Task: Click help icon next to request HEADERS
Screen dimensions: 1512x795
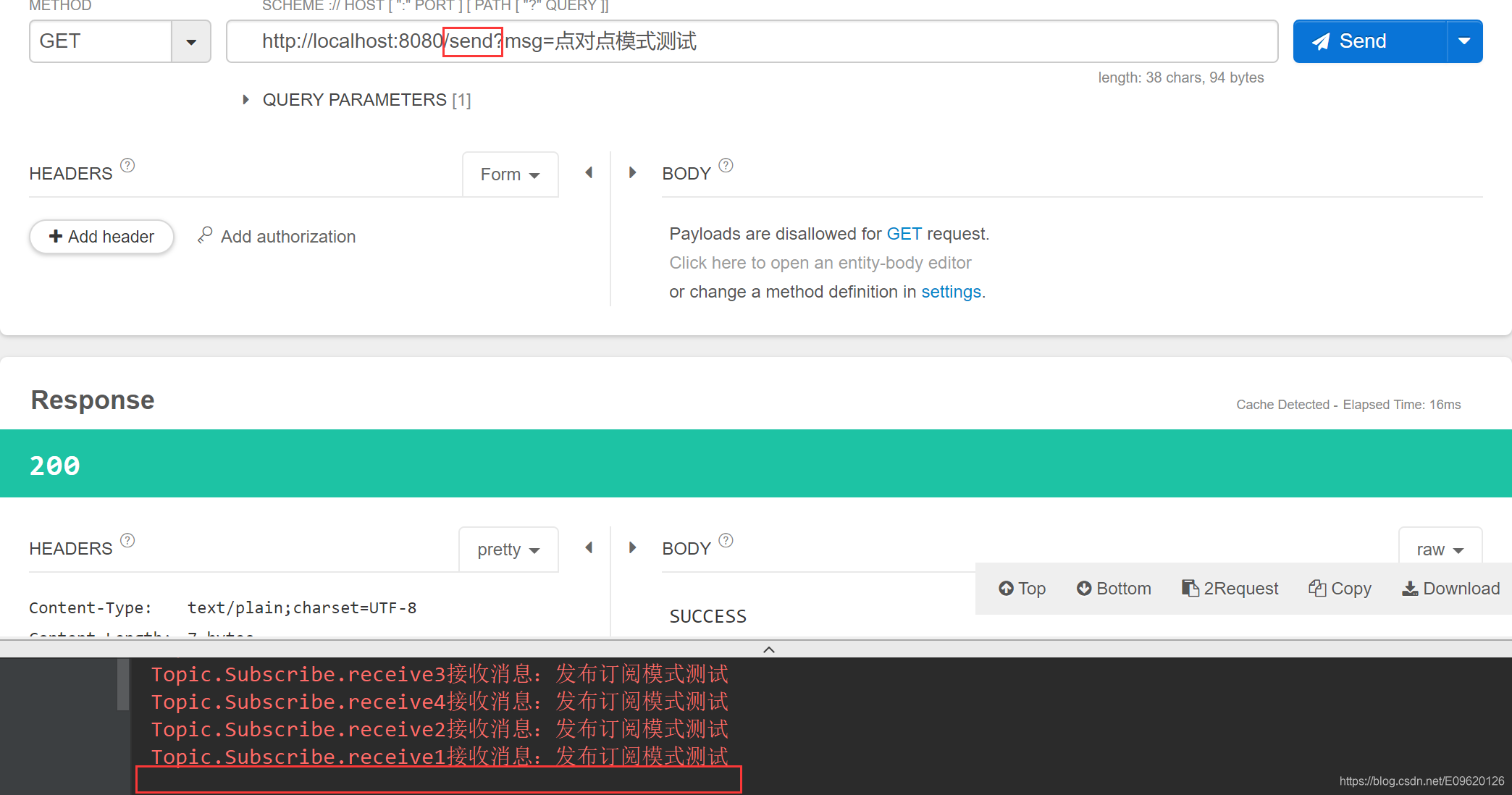Action: click(x=127, y=165)
